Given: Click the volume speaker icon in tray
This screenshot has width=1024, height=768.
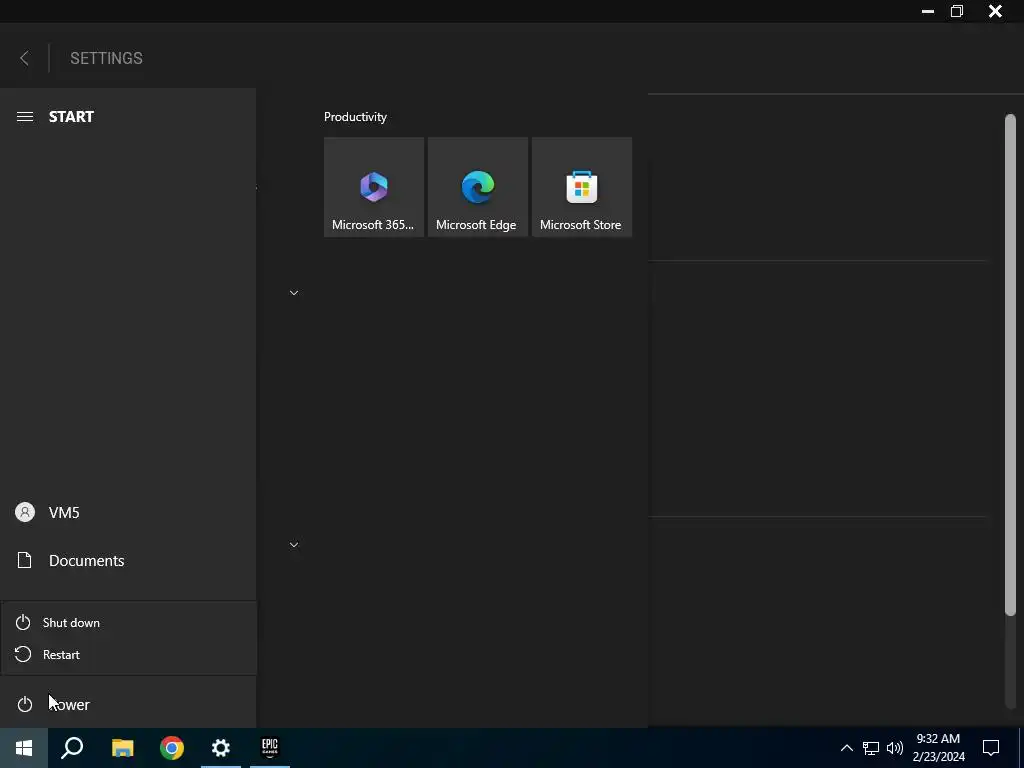Looking at the screenshot, I should point(895,748).
